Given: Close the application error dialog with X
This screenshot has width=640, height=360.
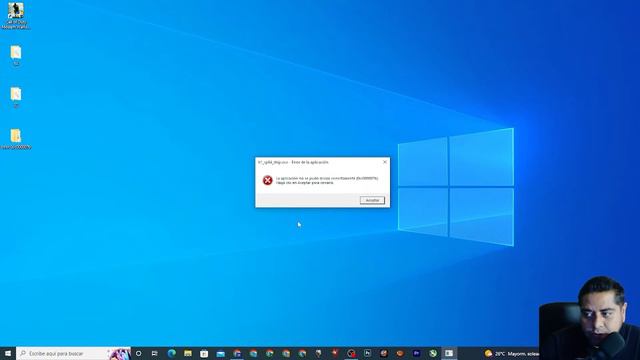Looking at the screenshot, I should click(x=384, y=162).
